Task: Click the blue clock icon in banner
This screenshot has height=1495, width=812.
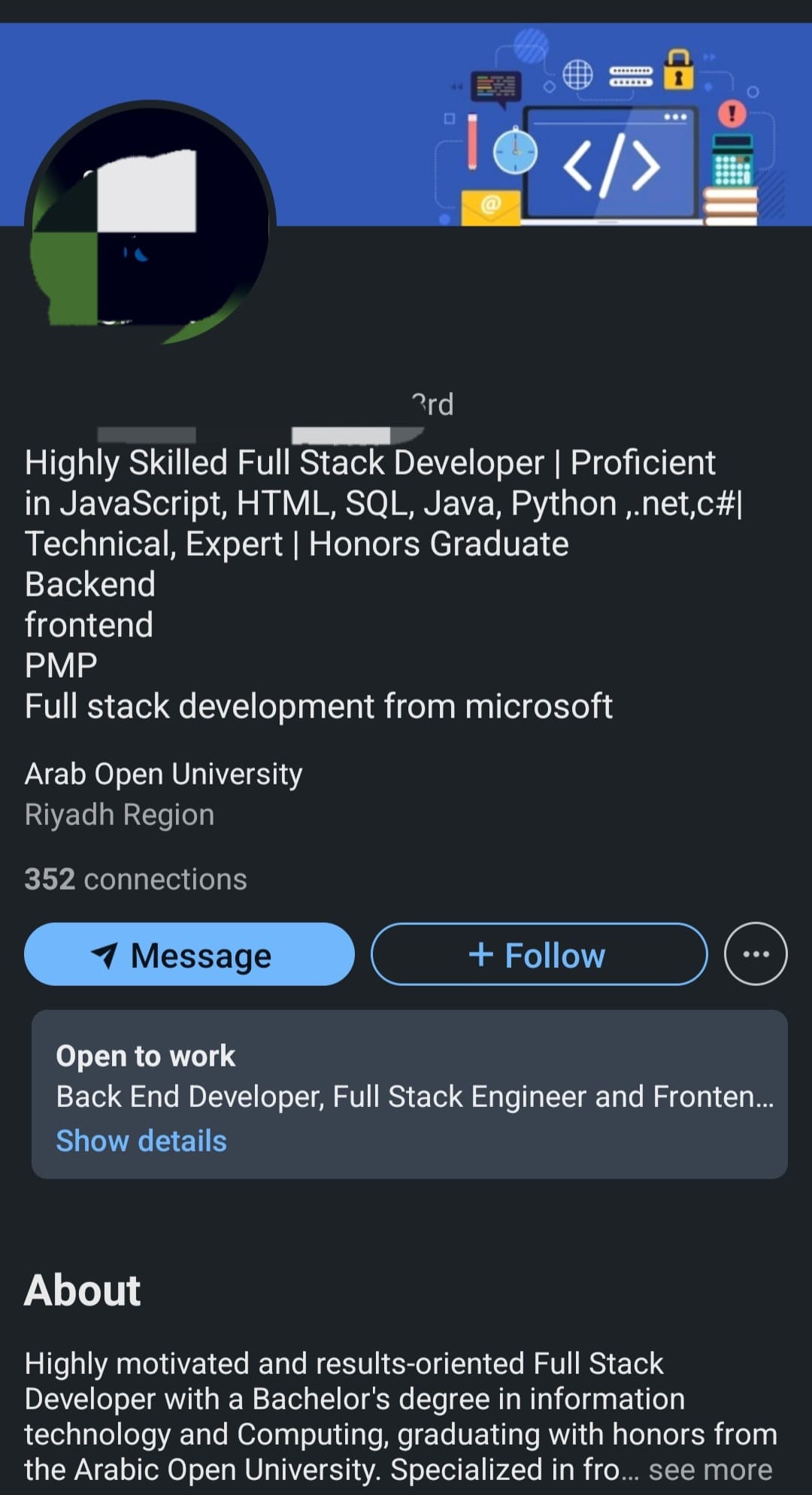Action: coord(516,151)
